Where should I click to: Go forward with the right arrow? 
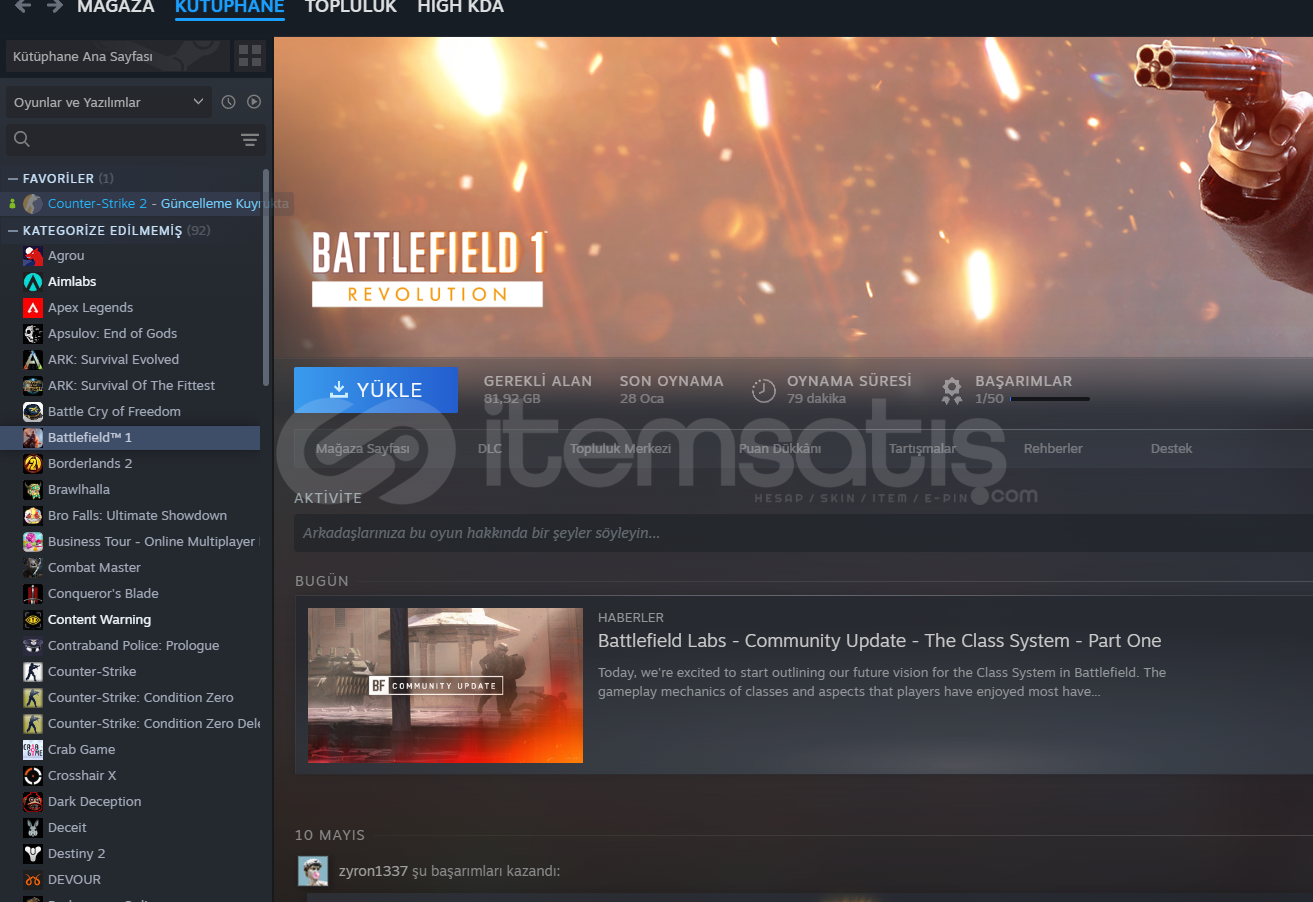pyautogui.click(x=55, y=6)
